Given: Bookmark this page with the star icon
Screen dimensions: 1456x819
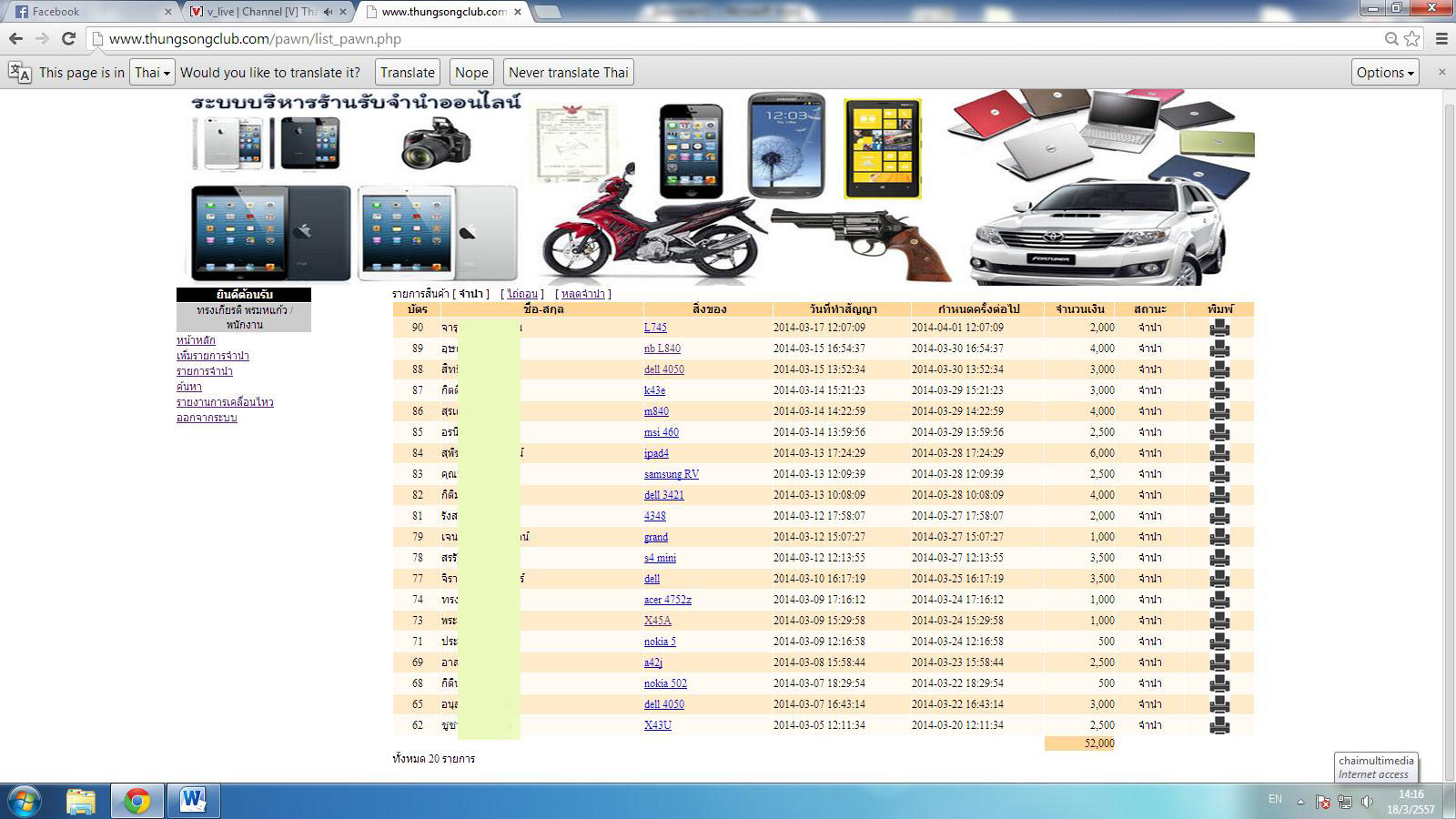Looking at the screenshot, I should click(1412, 38).
